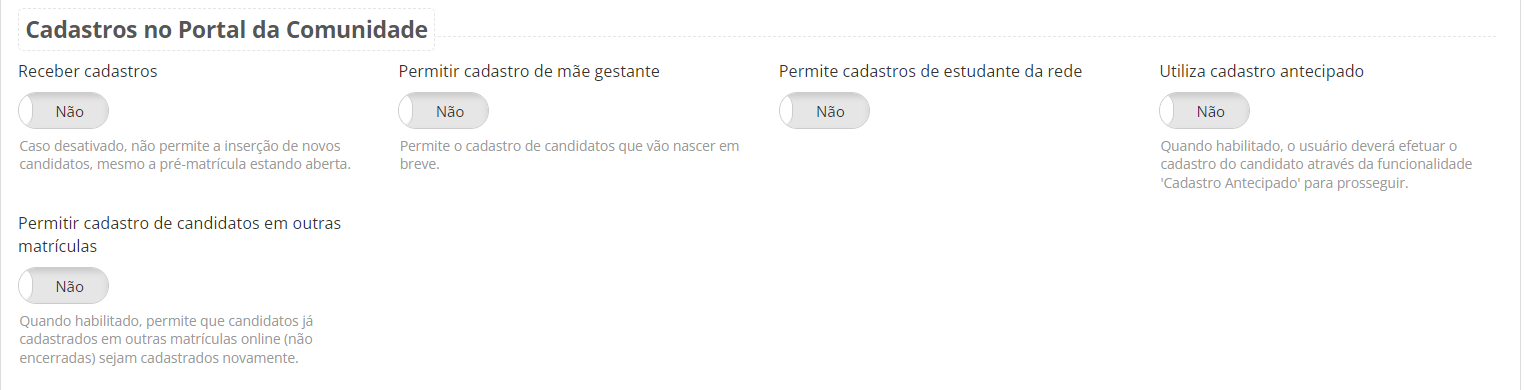Click help text about candidates "que vão nascer"
1524x390 pixels.
coord(569,155)
